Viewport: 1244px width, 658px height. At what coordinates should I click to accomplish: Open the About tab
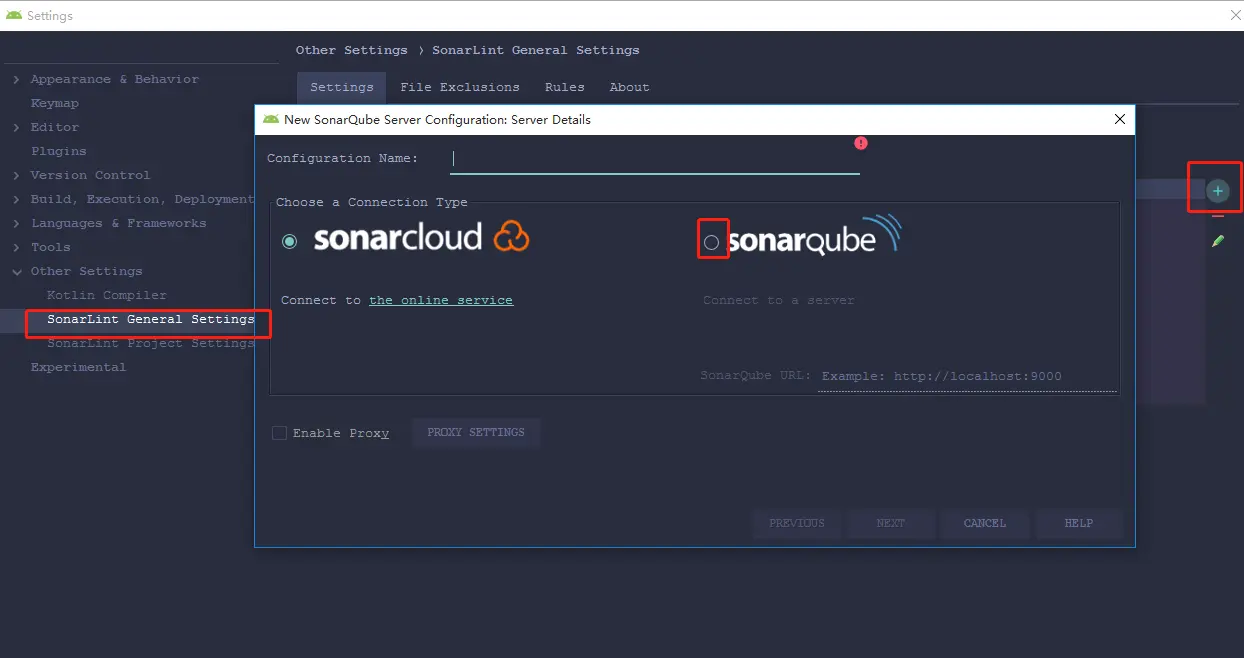pyautogui.click(x=630, y=87)
